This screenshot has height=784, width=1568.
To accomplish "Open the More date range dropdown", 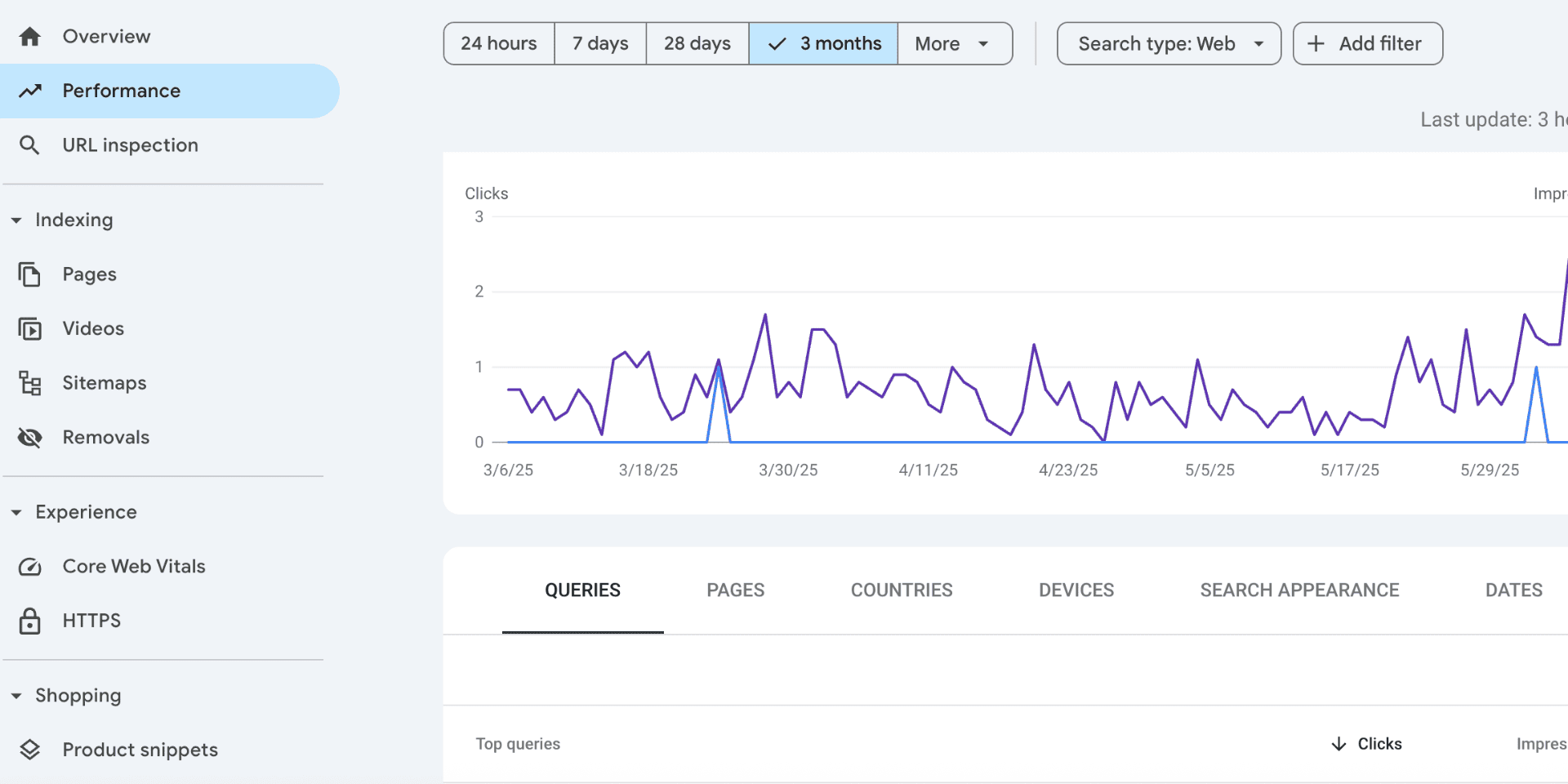I will 954,44.
